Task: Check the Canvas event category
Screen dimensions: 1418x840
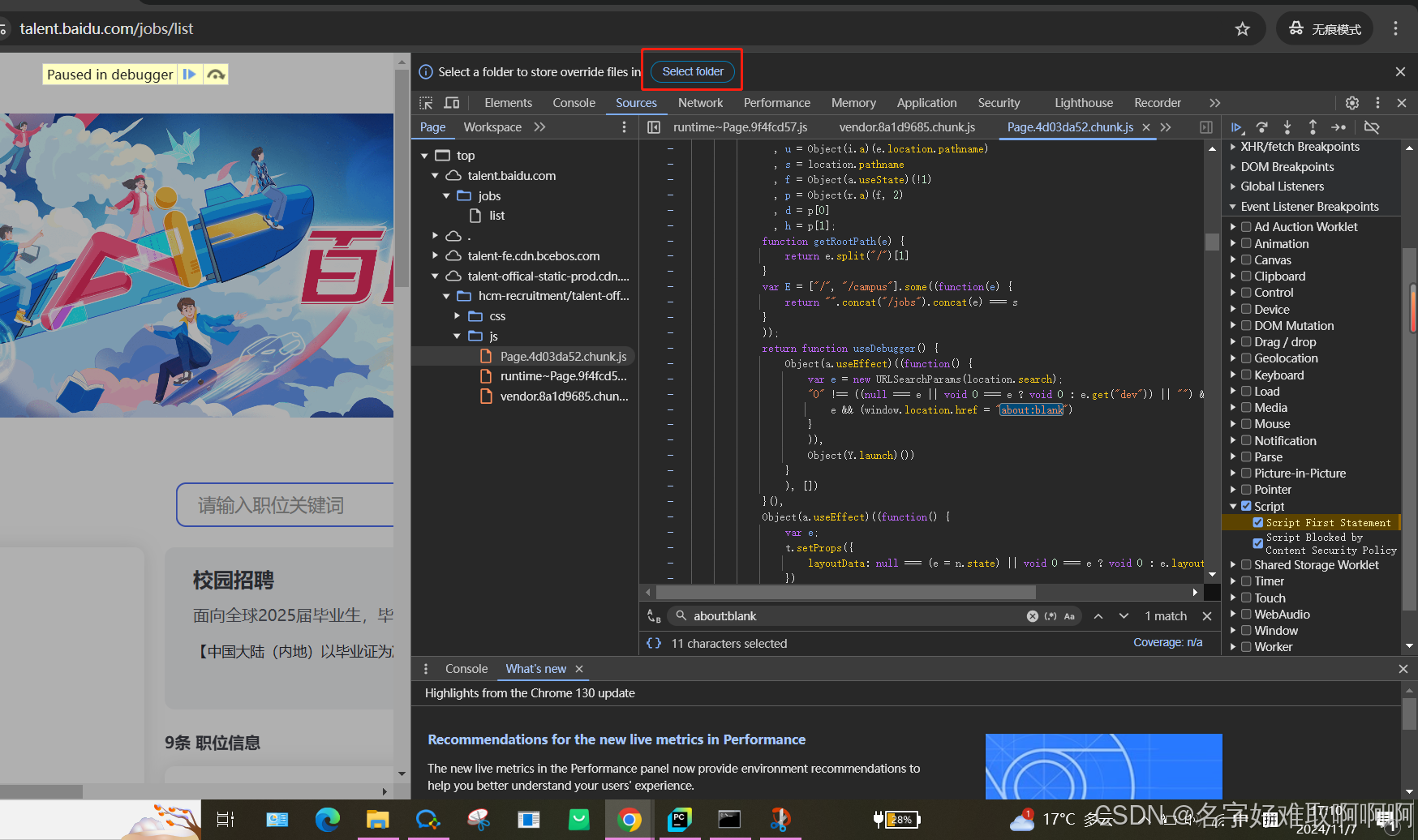Action: click(1246, 259)
